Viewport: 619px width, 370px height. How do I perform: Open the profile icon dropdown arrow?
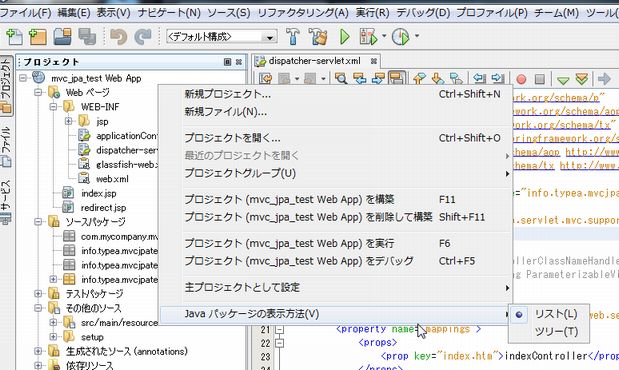pos(416,36)
